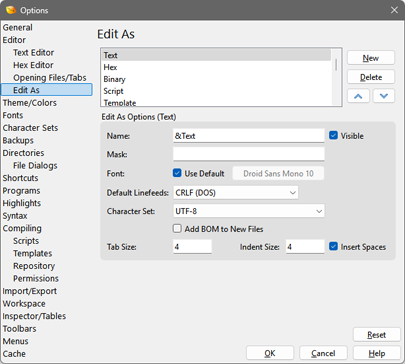
Task: Select the Cache page
Action: [x=14, y=354]
